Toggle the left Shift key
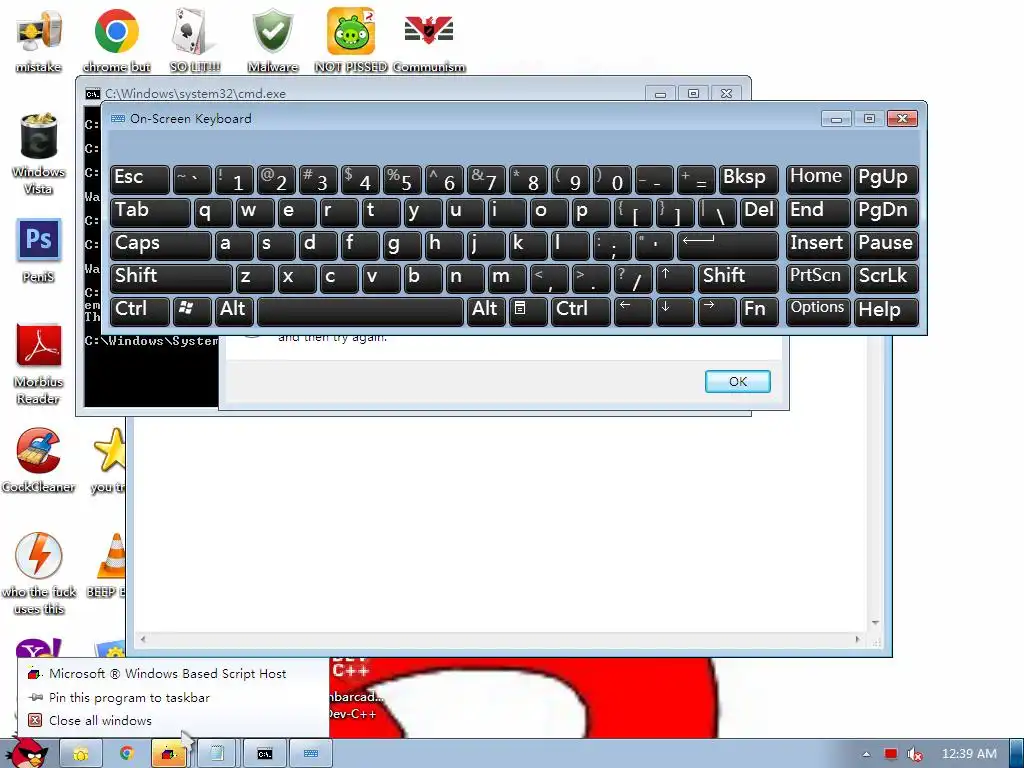The image size is (1024, 768). coord(171,278)
